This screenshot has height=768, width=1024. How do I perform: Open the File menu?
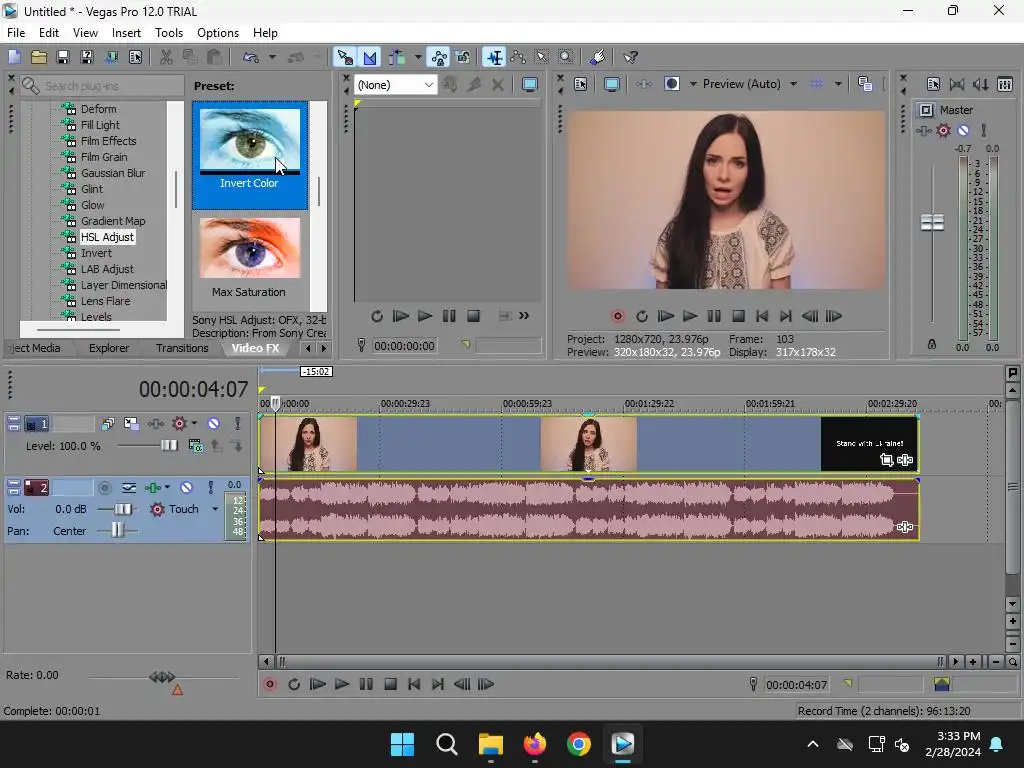(16, 33)
